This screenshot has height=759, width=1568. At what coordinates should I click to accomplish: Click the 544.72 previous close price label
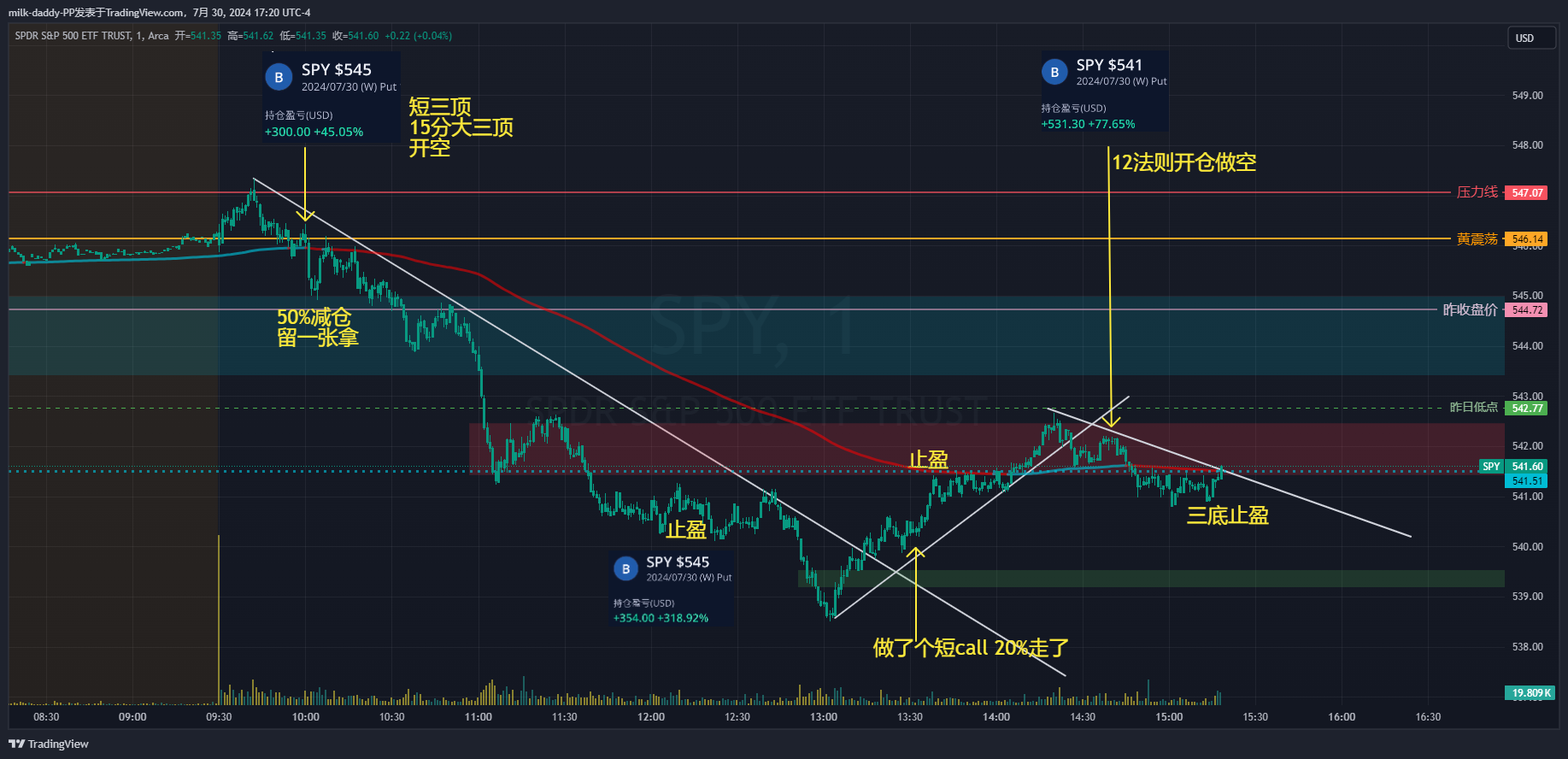pyautogui.click(x=1526, y=310)
